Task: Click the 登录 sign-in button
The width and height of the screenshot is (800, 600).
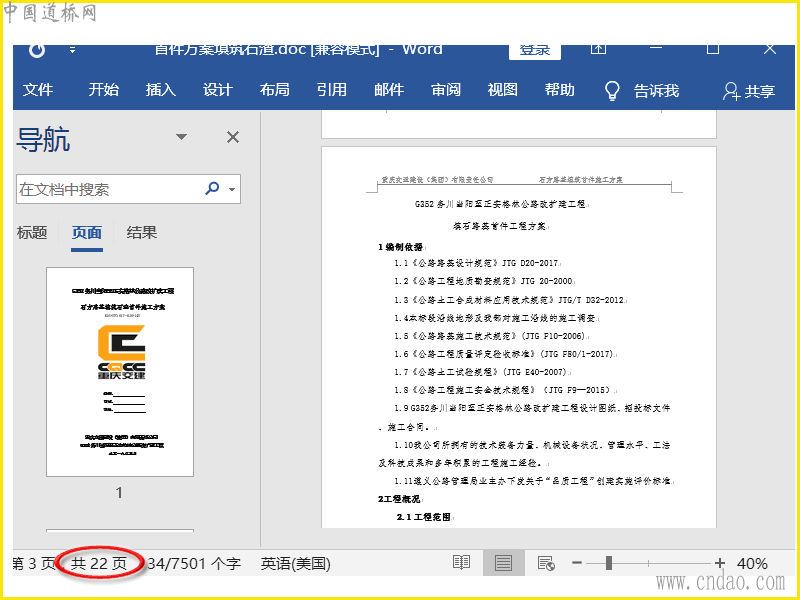Action: tap(535, 51)
